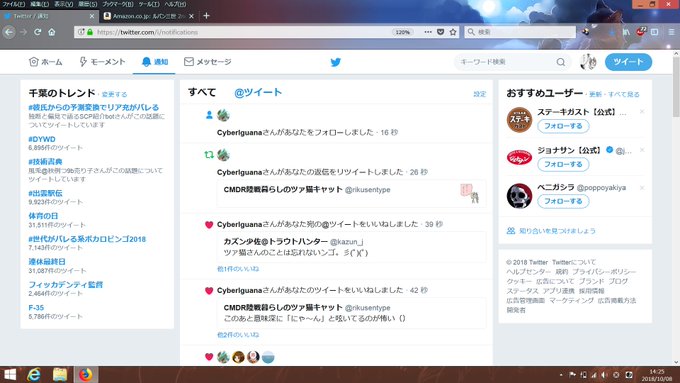Open the browser home page icon
Viewport: 680px width, 383px height.
point(52,32)
